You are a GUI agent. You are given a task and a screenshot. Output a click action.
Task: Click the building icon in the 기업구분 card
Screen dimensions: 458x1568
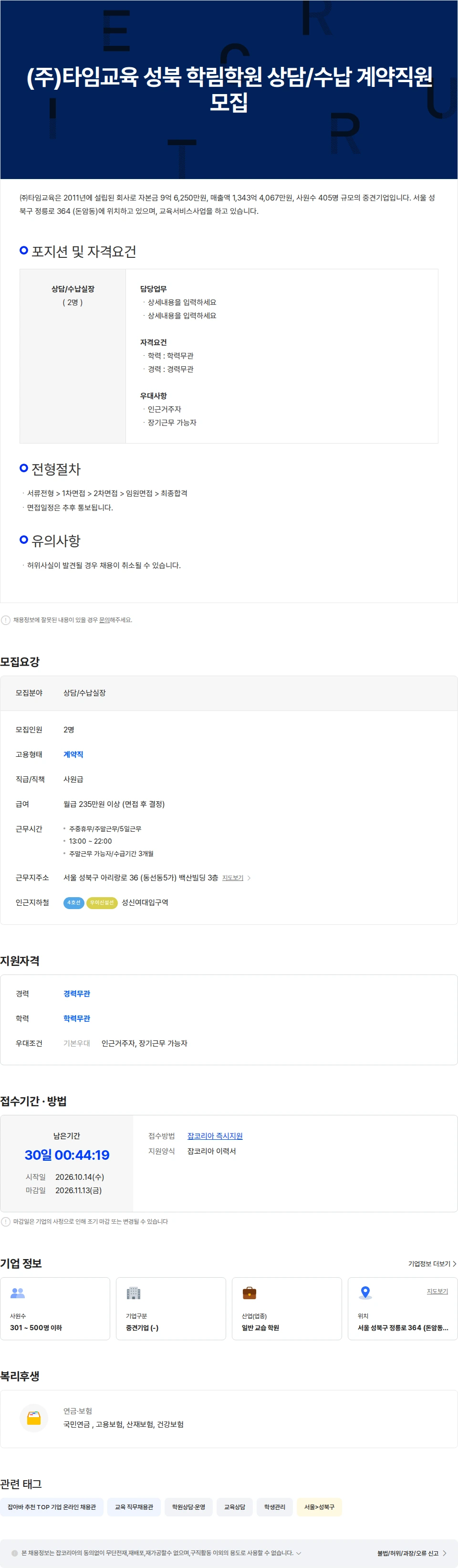pyautogui.click(x=133, y=1292)
